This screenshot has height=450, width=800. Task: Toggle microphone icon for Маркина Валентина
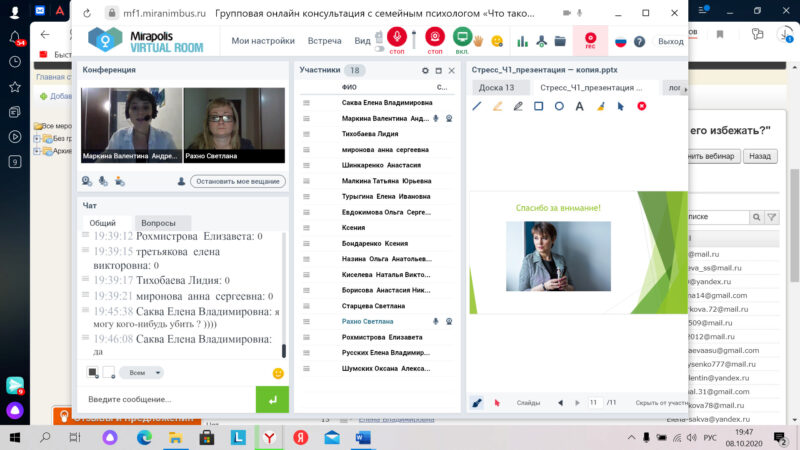click(436, 118)
